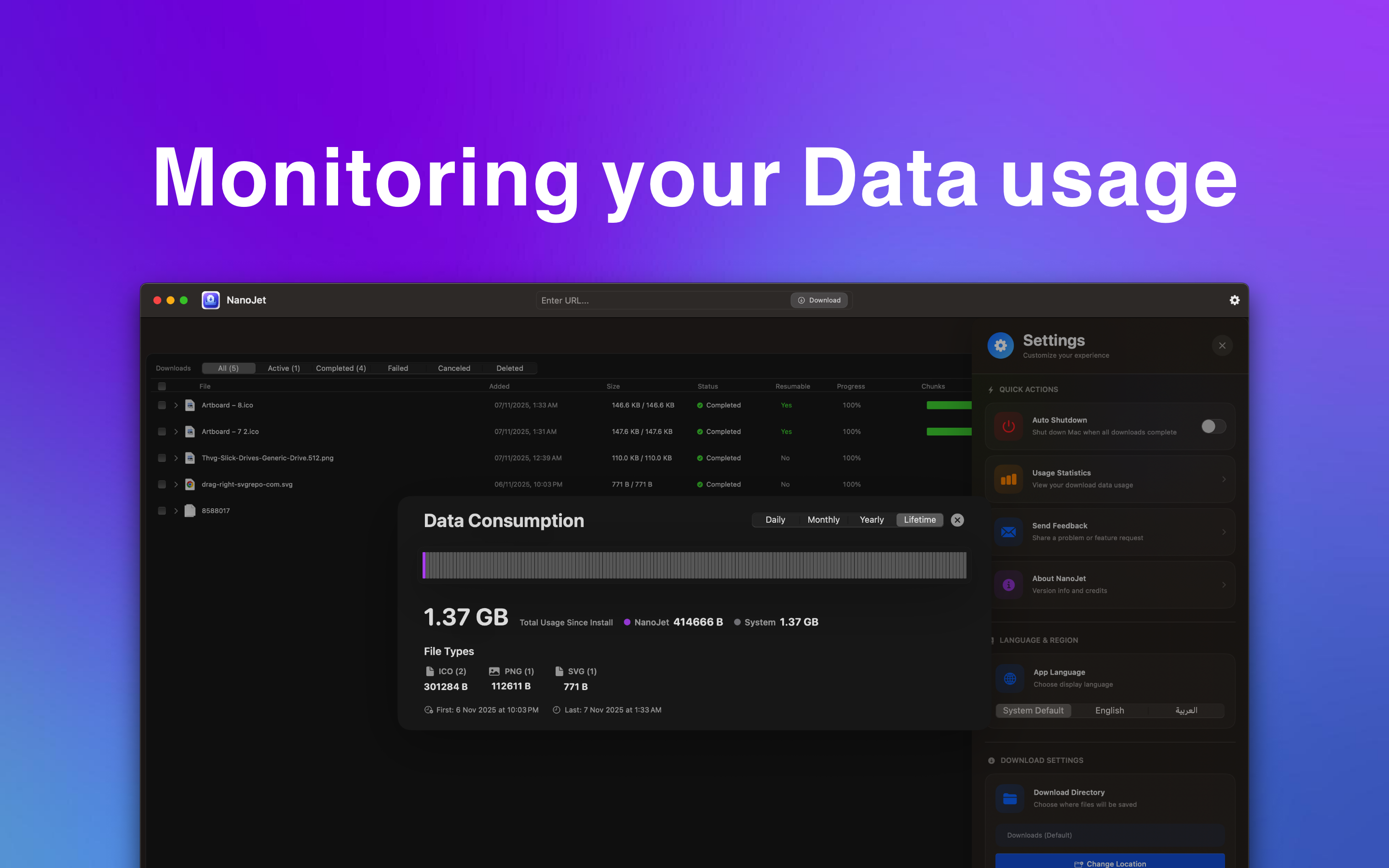Click the Last download clock icon
Image resolution: width=1389 pixels, height=868 pixels.
[556, 710]
